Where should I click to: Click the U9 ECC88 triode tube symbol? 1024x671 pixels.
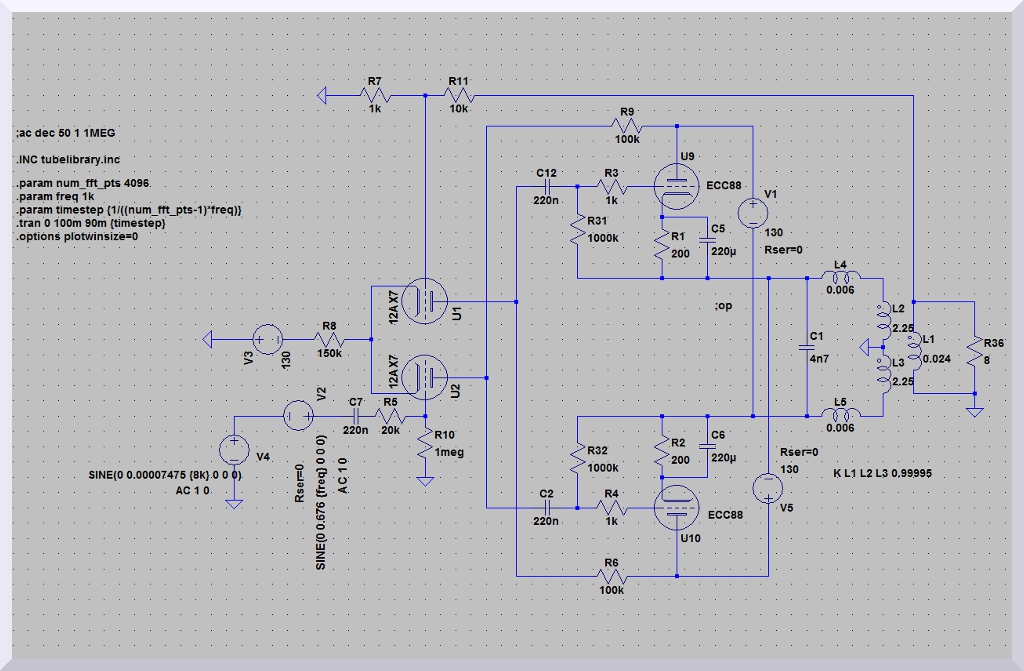click(678, 186)
